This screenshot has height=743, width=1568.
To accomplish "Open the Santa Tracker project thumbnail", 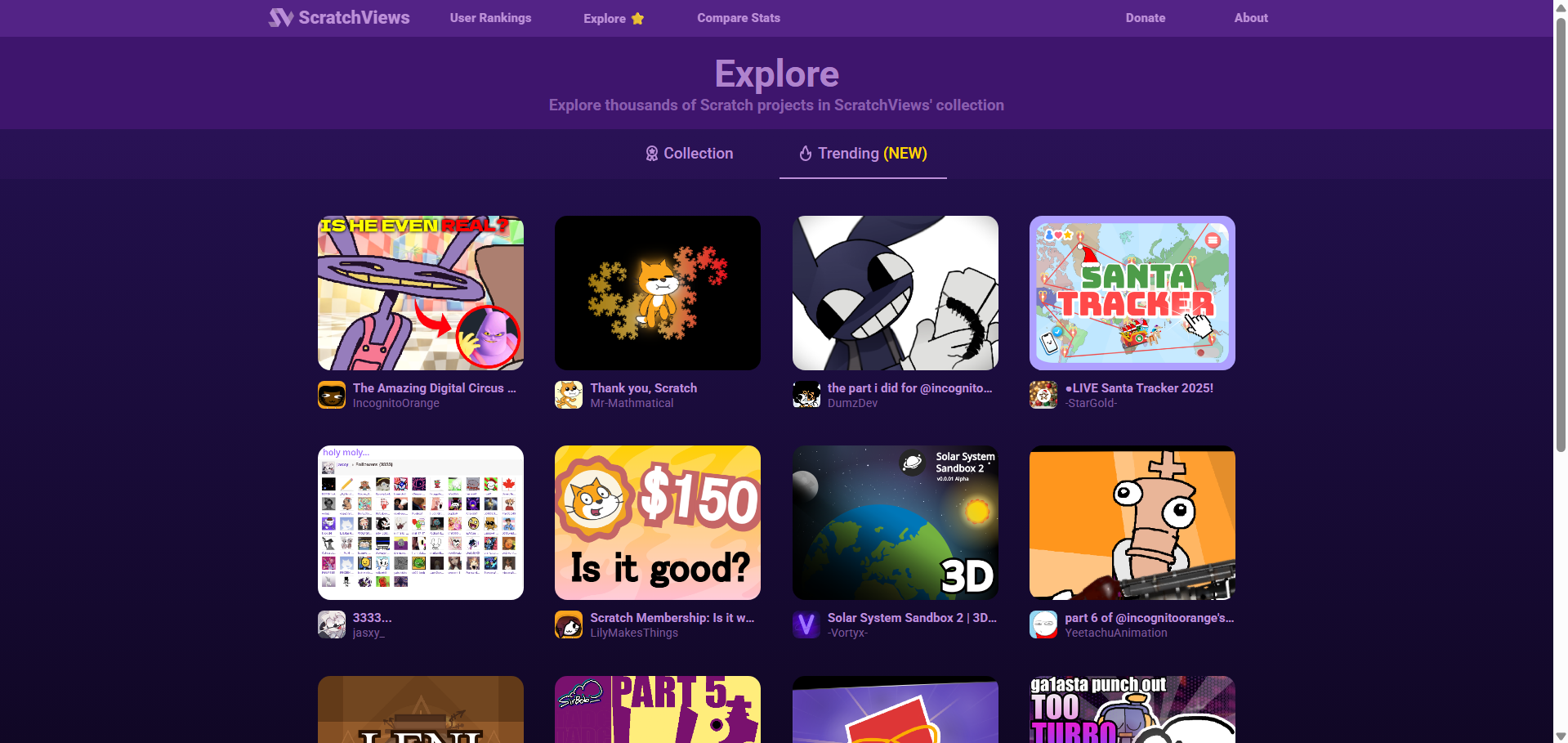I will click(x=1132, y=293).
